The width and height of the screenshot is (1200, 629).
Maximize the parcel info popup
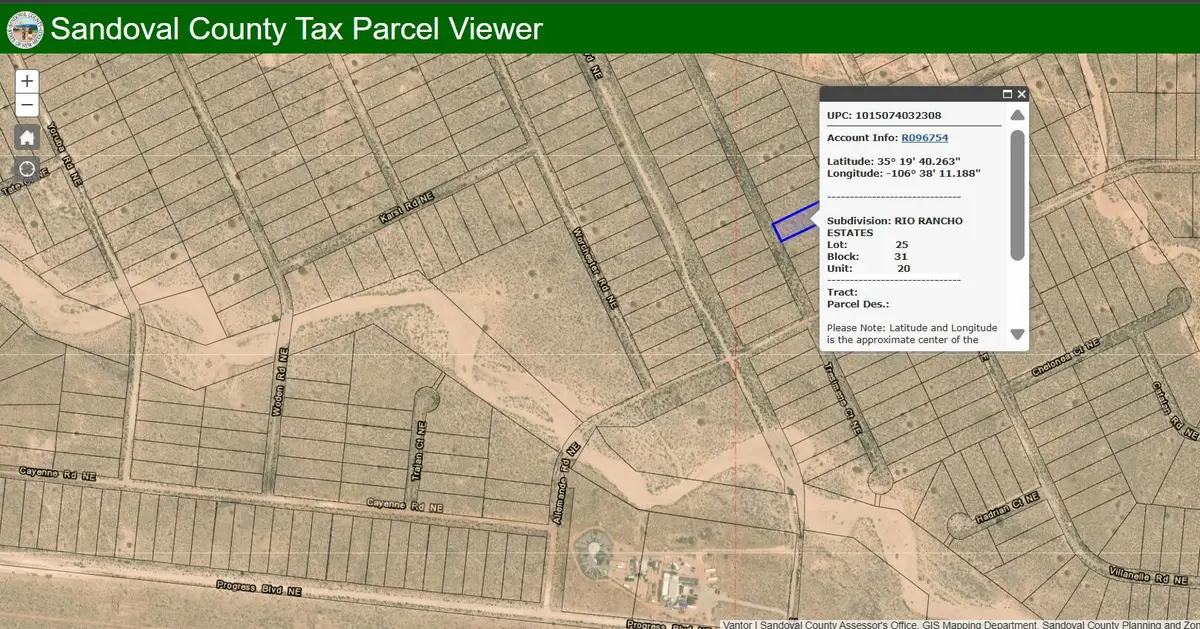[x=1007, y=95]
